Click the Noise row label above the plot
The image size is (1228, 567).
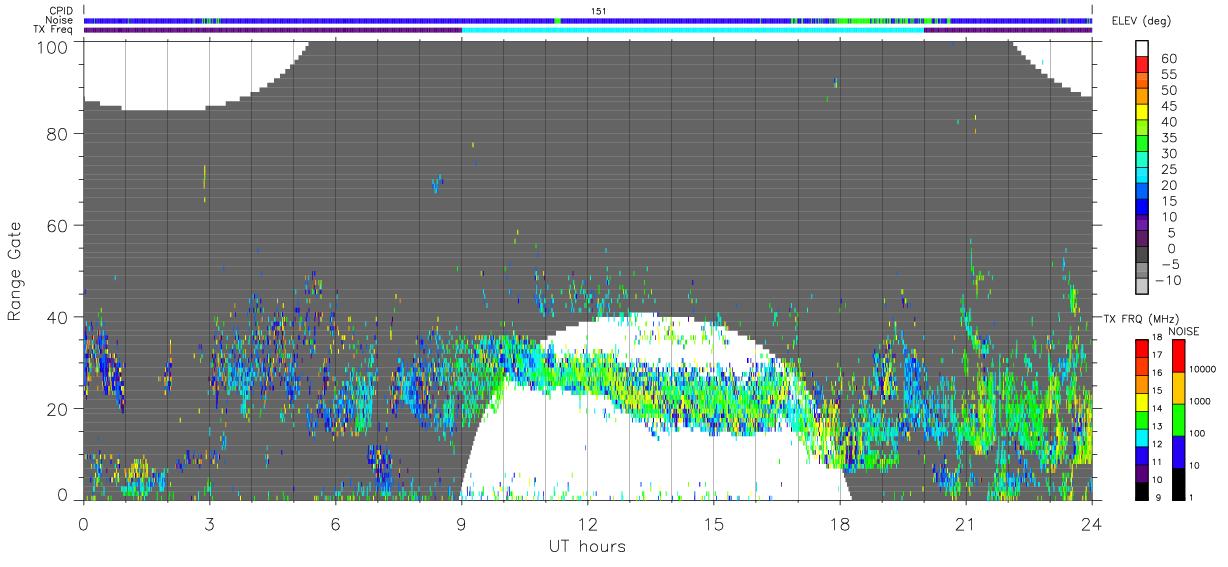click(59, 20)
